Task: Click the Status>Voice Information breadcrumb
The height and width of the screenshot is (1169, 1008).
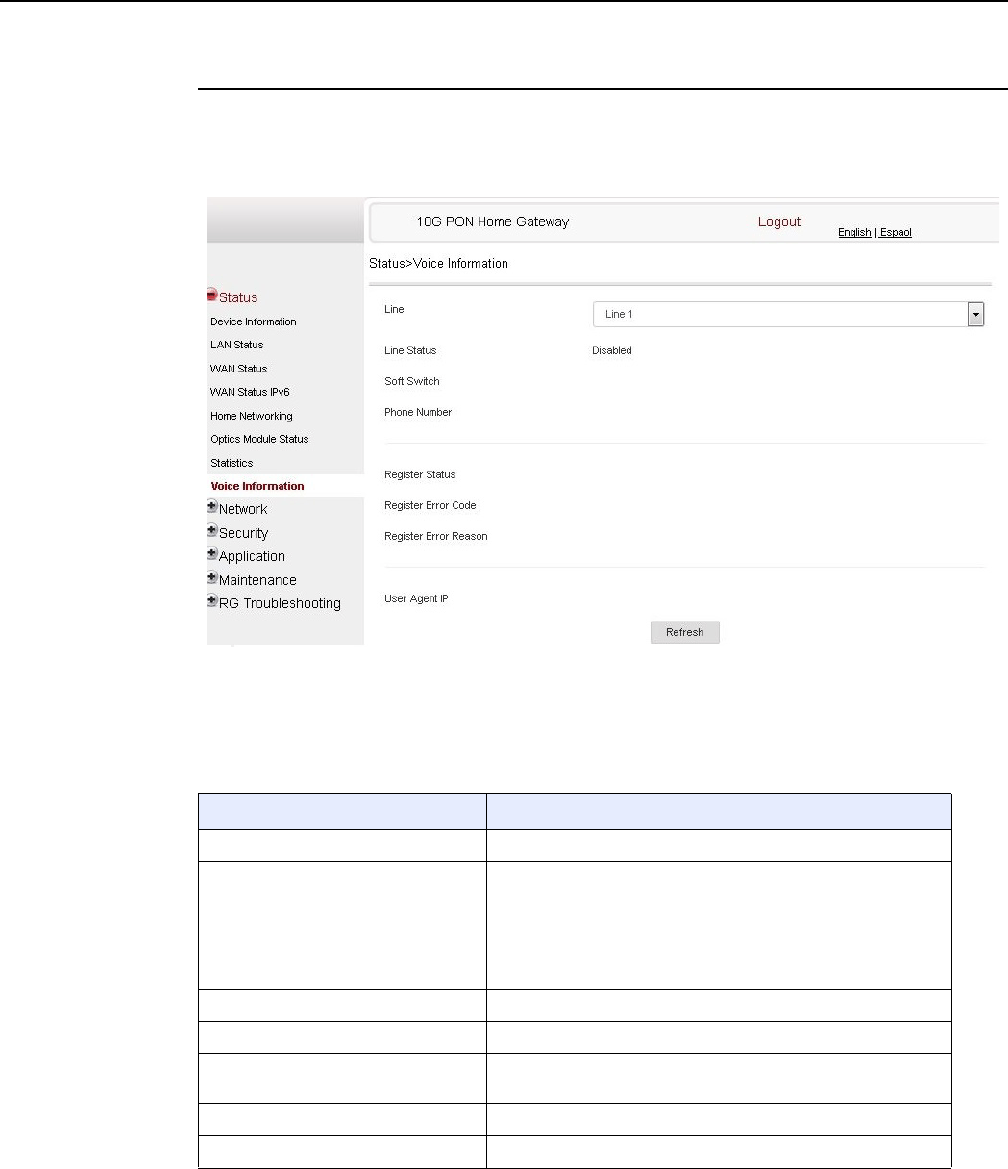Action: point(438,264)
